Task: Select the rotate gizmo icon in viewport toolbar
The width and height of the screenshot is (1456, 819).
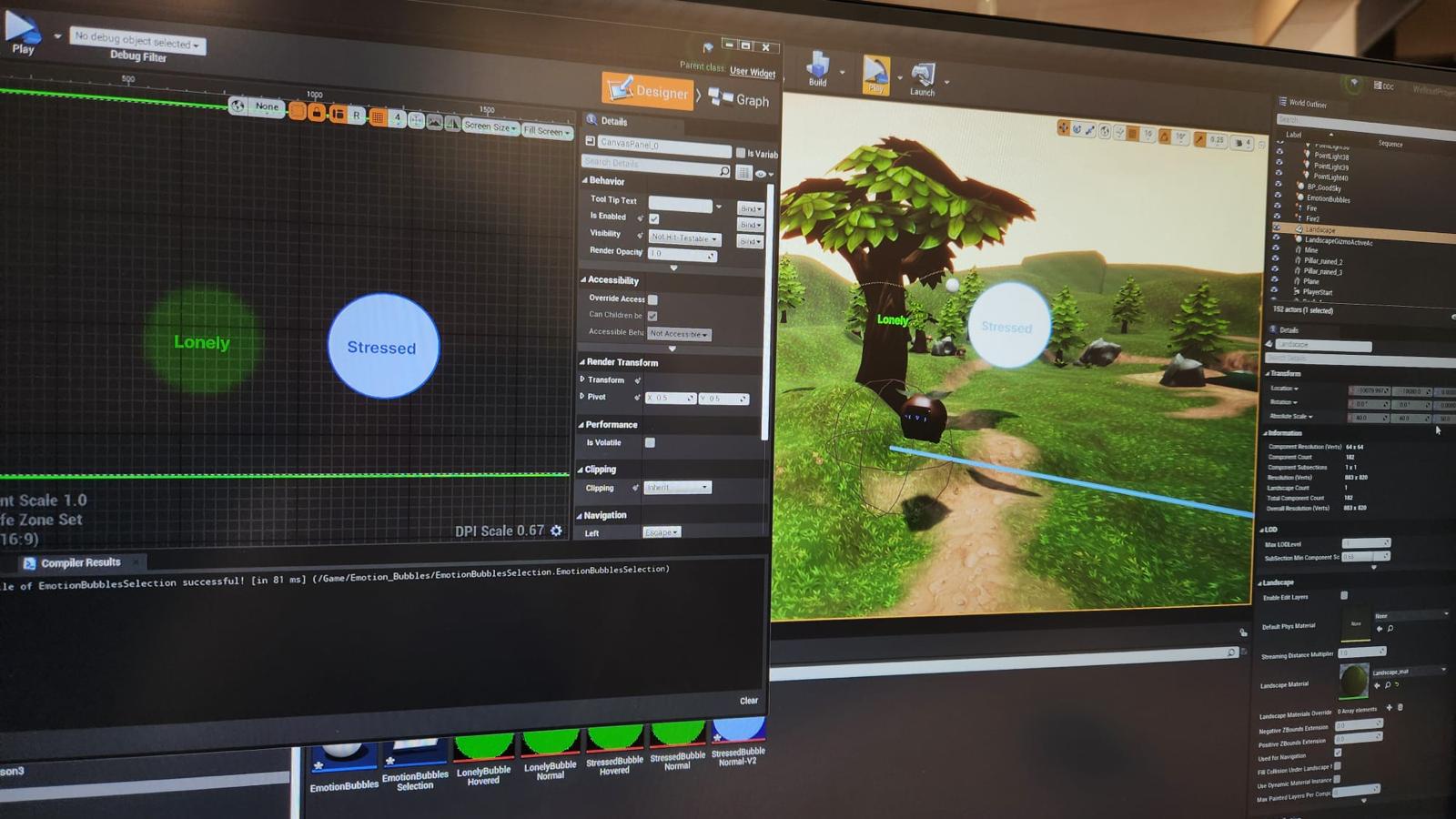Action: [1077, 129]
